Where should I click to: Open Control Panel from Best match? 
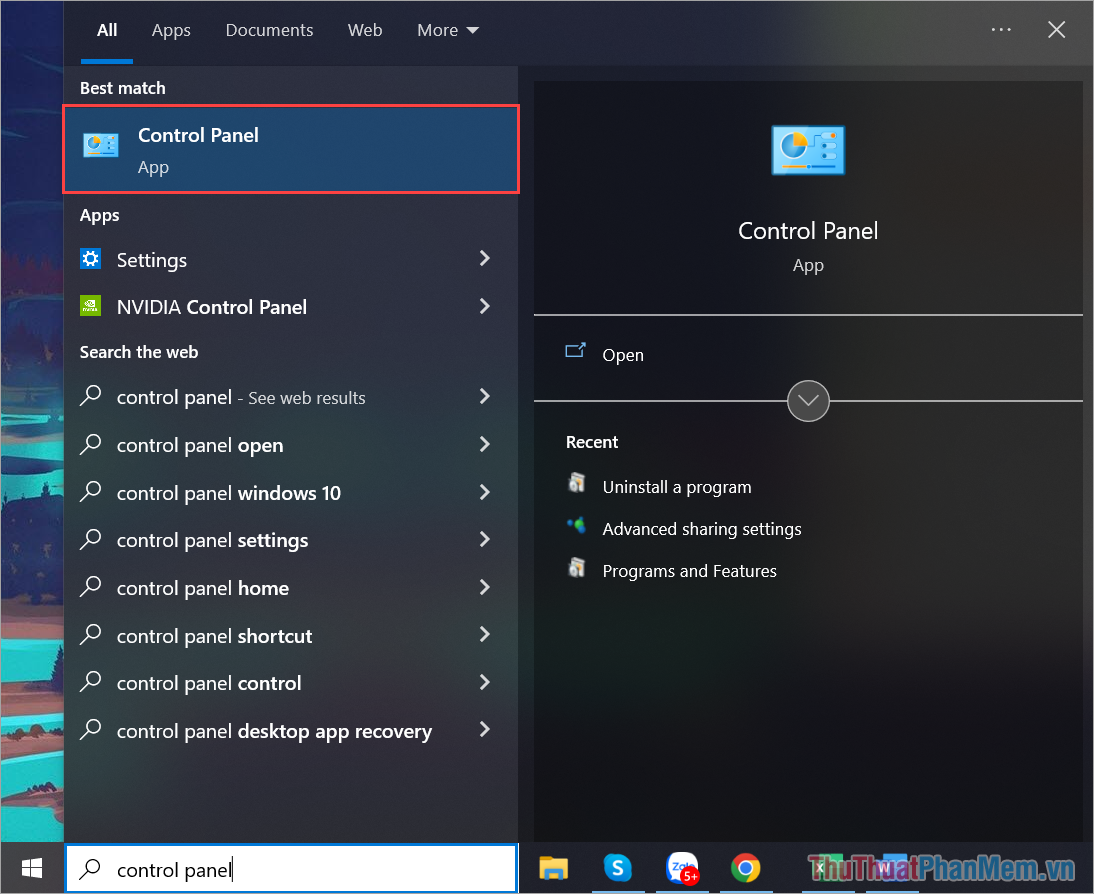[x=290, y=149]
